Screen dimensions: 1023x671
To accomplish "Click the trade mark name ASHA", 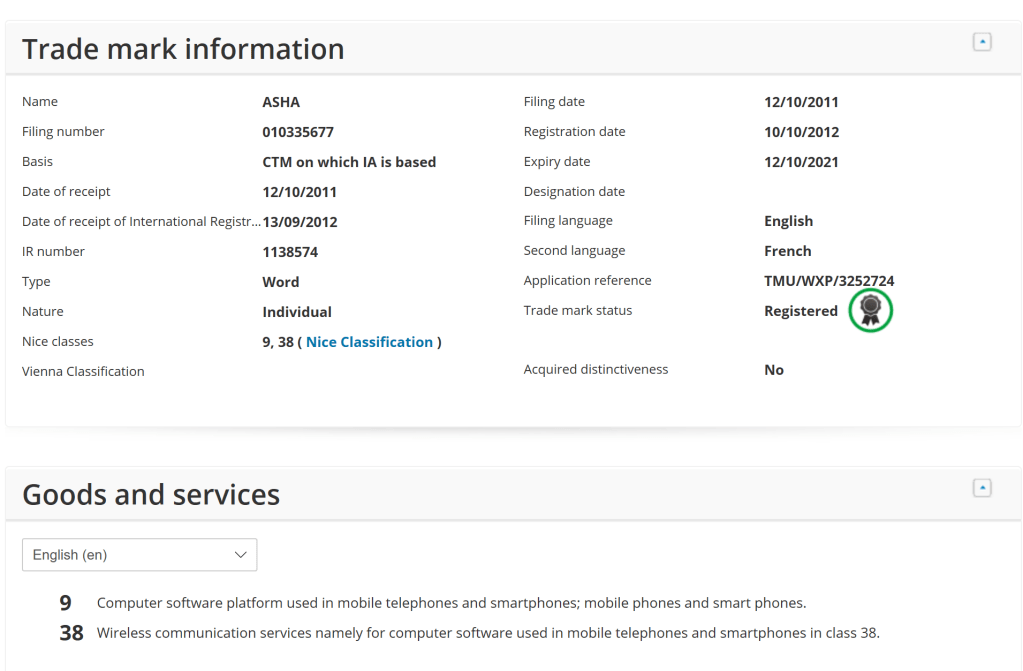I will (x=281, y=102).
